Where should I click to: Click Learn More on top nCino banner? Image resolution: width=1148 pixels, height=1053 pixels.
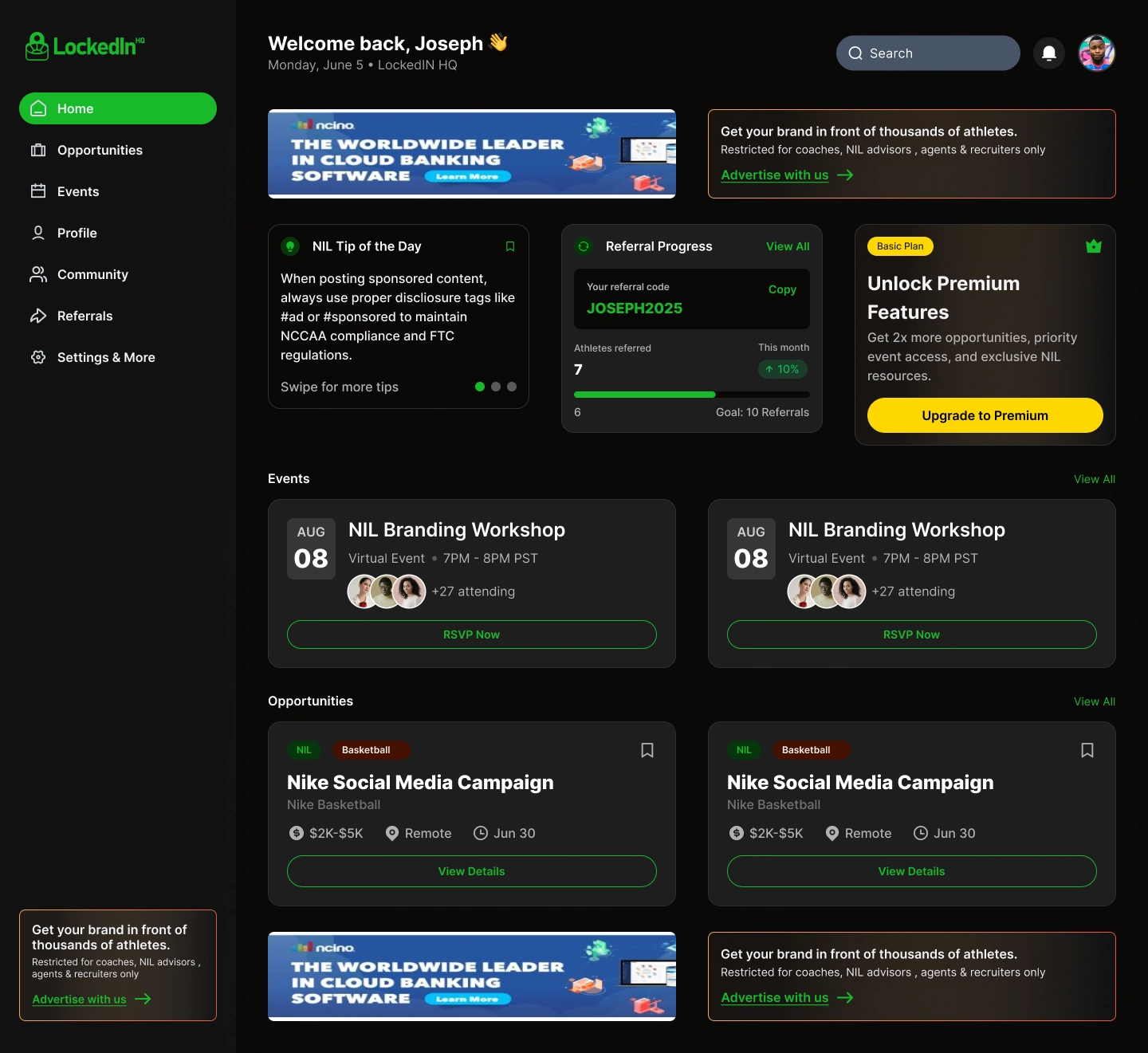pos(467,176)
